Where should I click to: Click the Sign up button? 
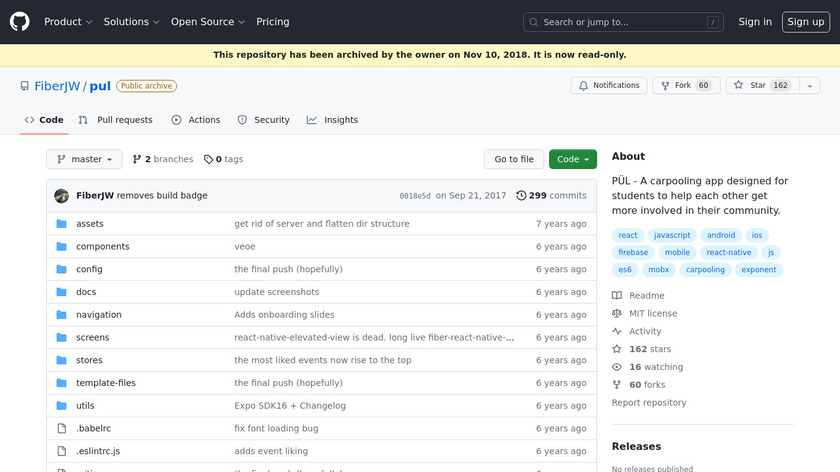[x=805, y=22]
